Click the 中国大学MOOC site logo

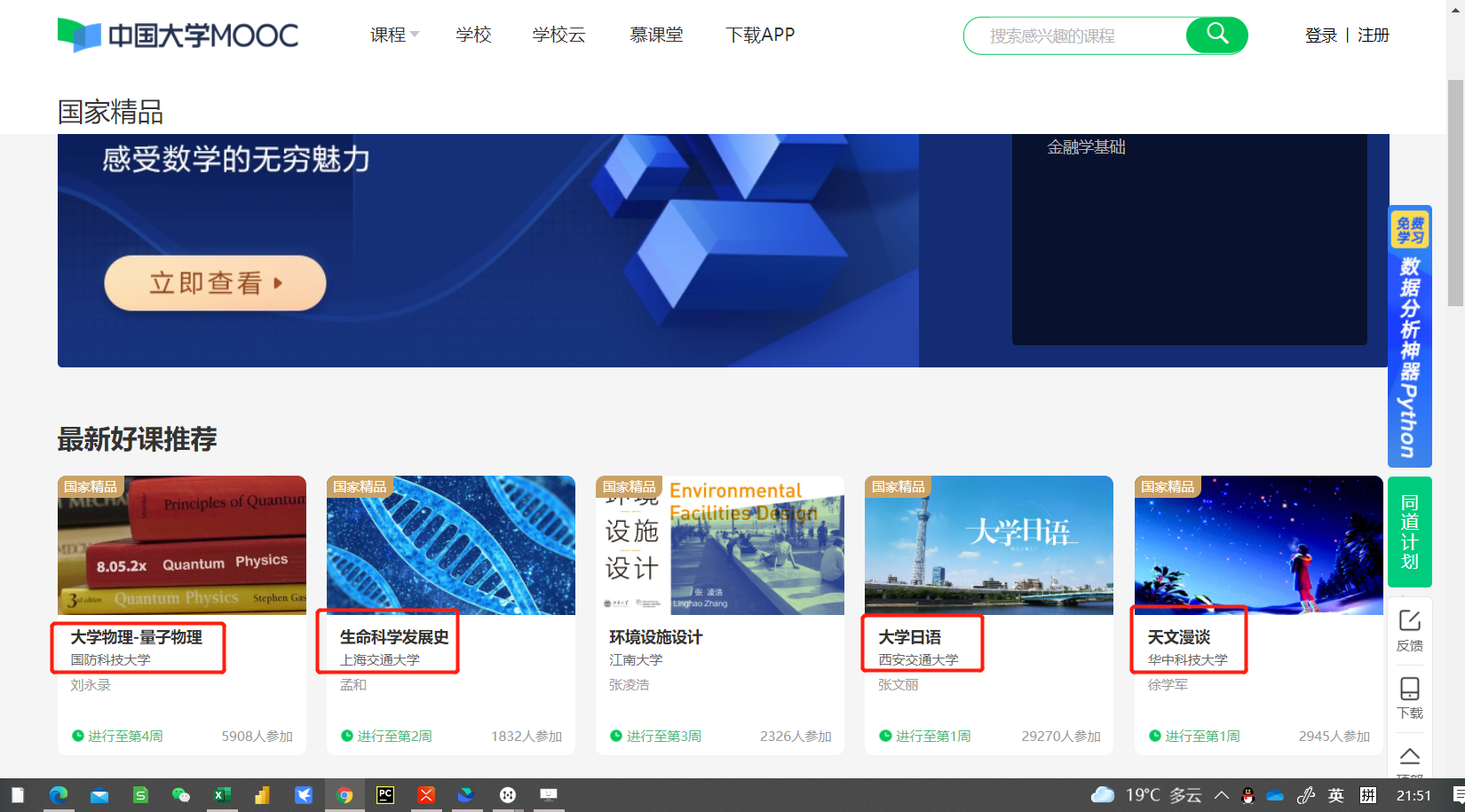click(x=178, y=35)
